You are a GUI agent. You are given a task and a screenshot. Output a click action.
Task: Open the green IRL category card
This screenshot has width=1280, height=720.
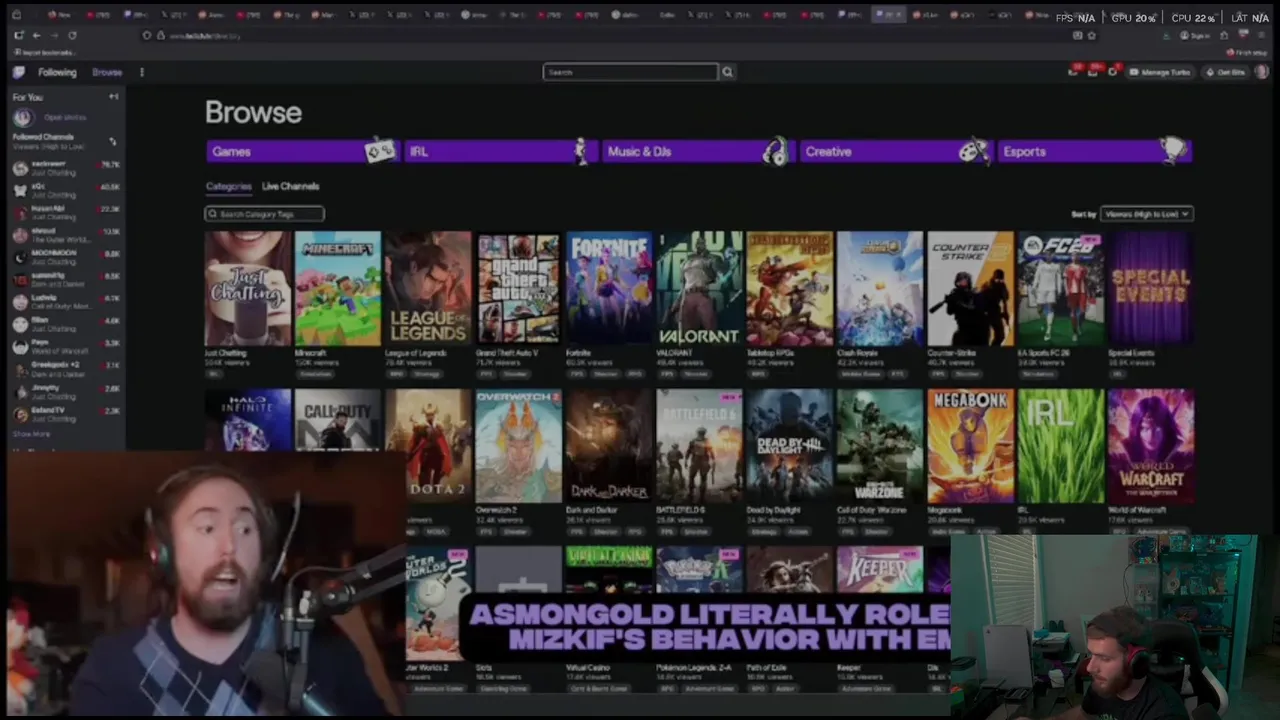1060,446
